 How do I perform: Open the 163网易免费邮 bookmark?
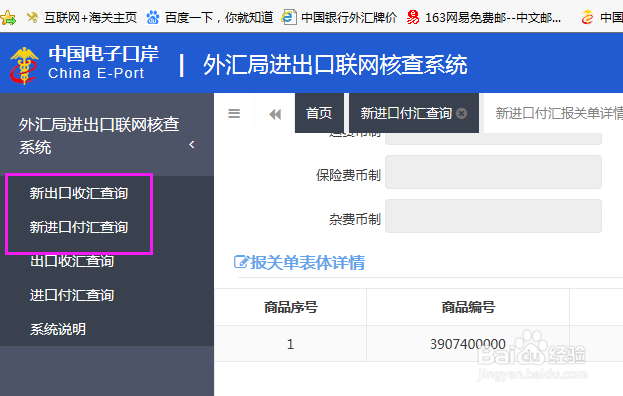click(x=493, y=17)
